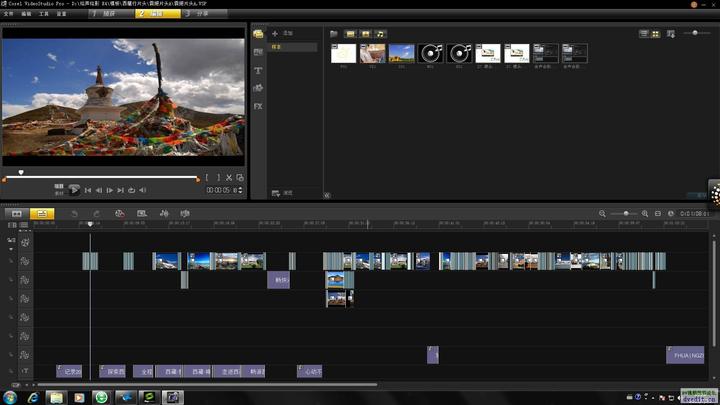
Task: Click the Add folder button in library
Action: point(282,34)
